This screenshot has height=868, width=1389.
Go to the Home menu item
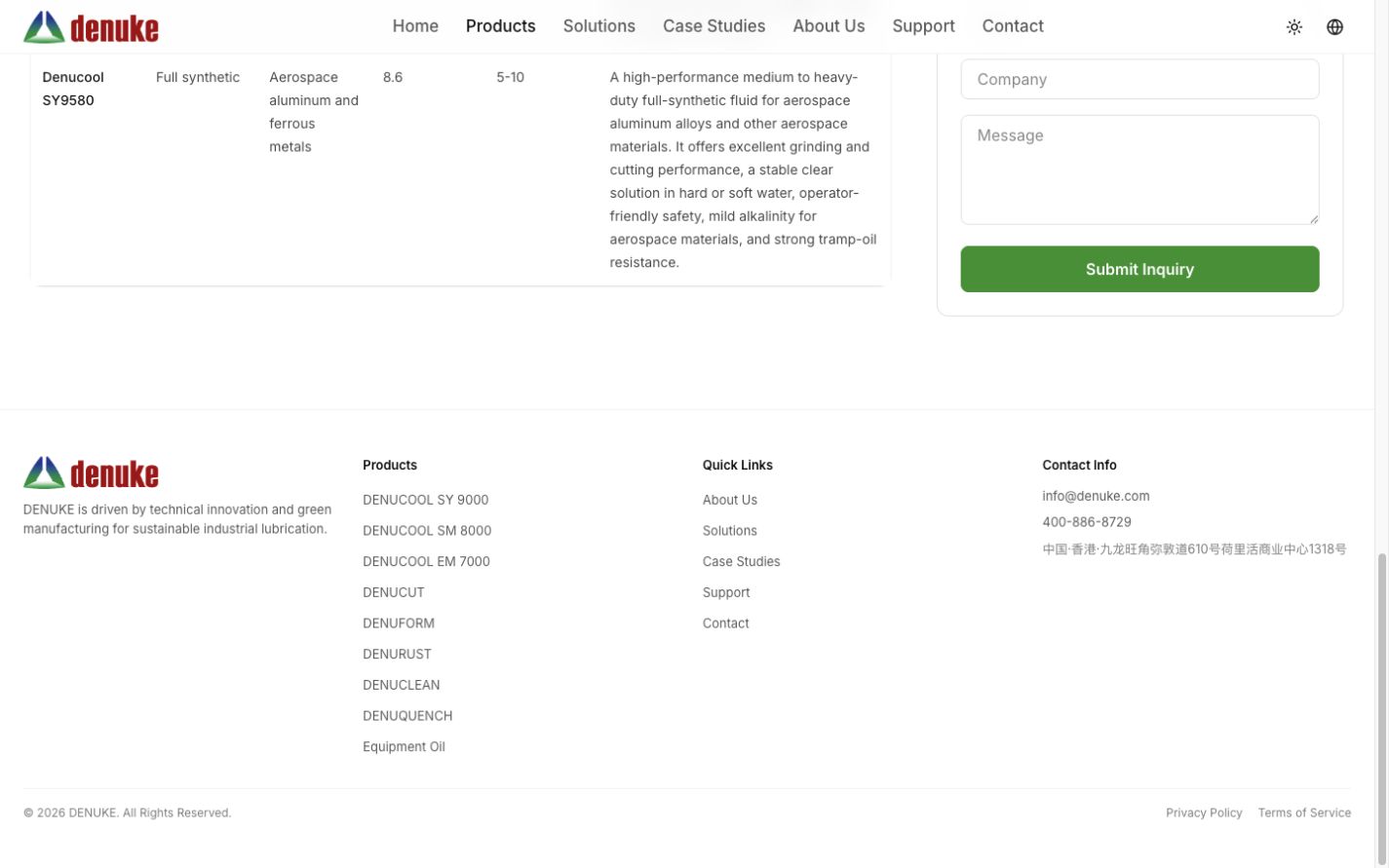(x=415, y=26)
